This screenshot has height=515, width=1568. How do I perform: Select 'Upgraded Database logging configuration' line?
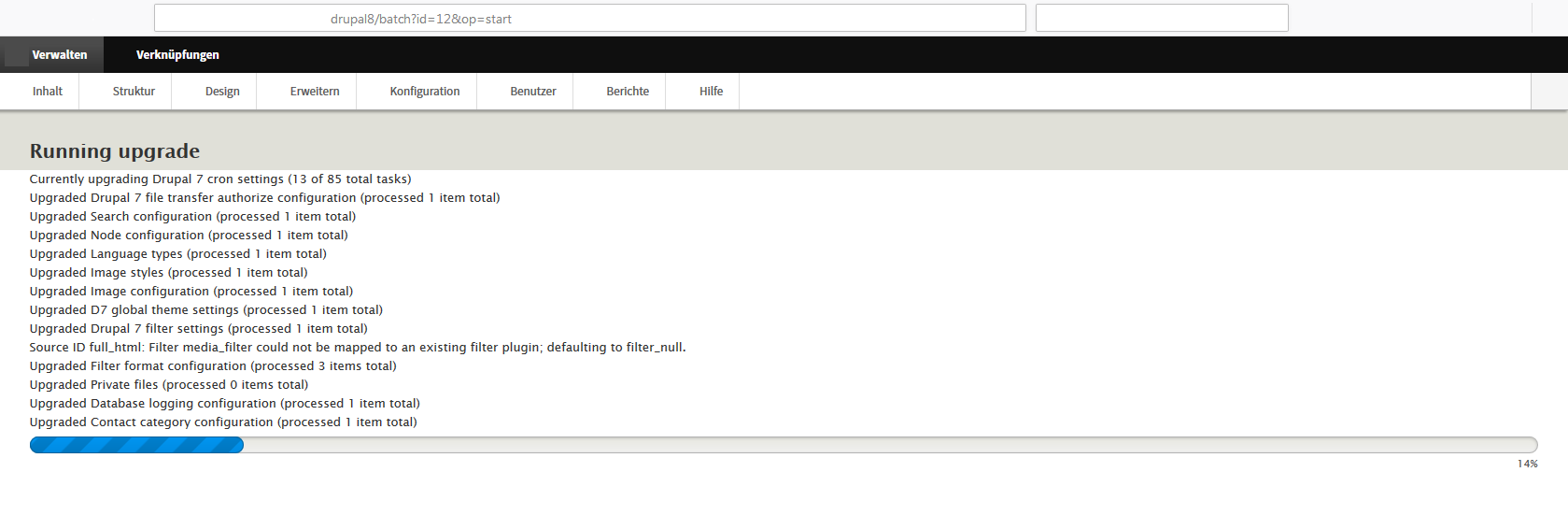coord(225,404)
